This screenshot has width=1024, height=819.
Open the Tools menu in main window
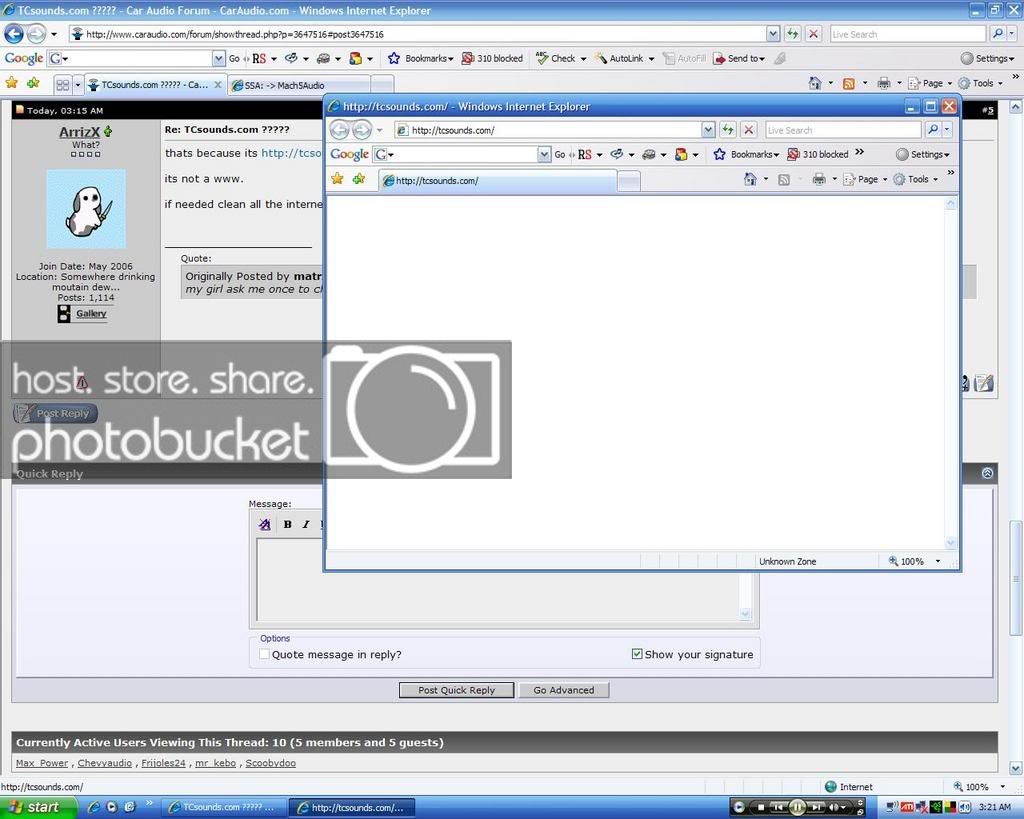980,83
